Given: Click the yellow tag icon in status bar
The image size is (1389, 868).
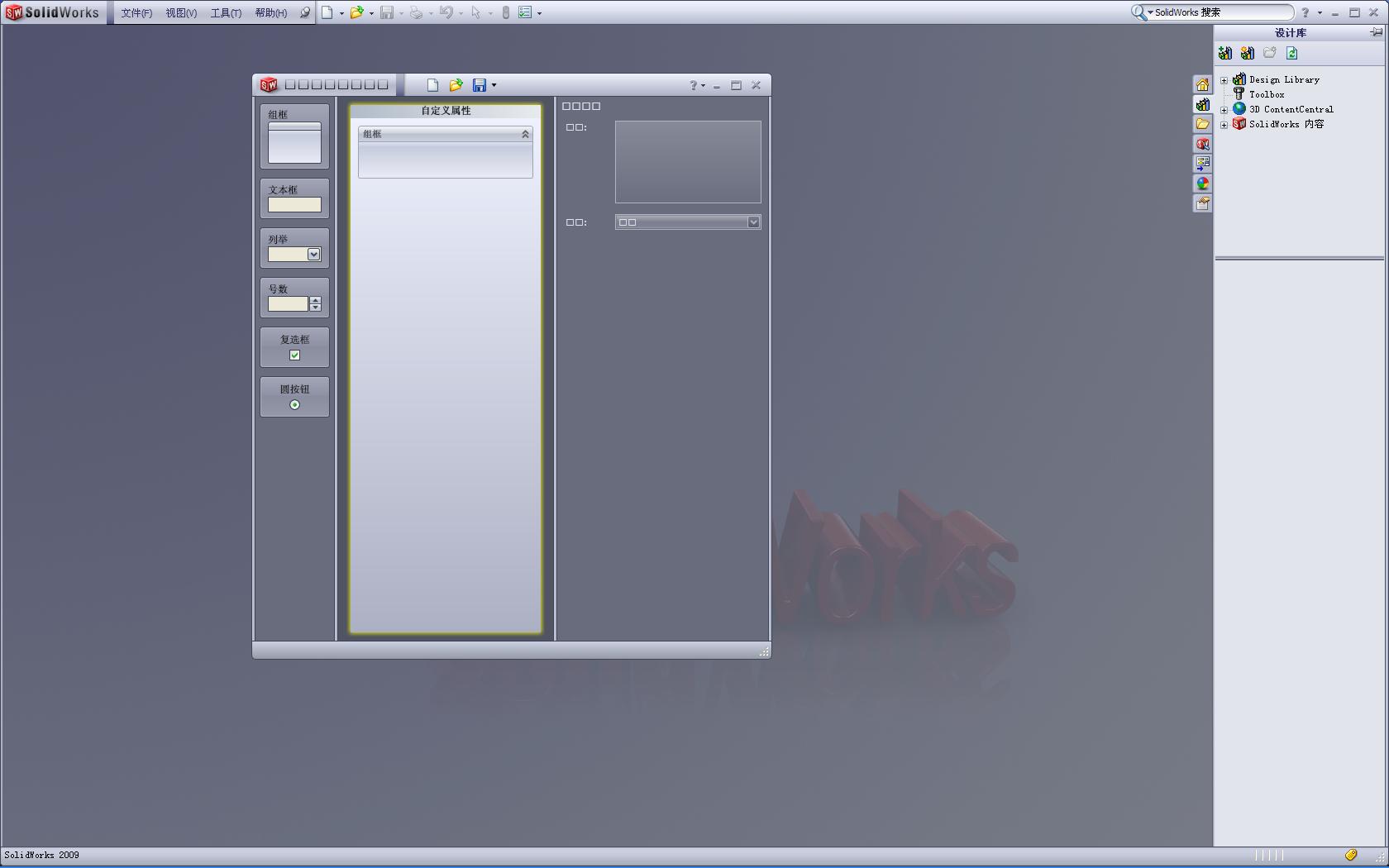Looking at the screenshot, I should pos(1351,855).
